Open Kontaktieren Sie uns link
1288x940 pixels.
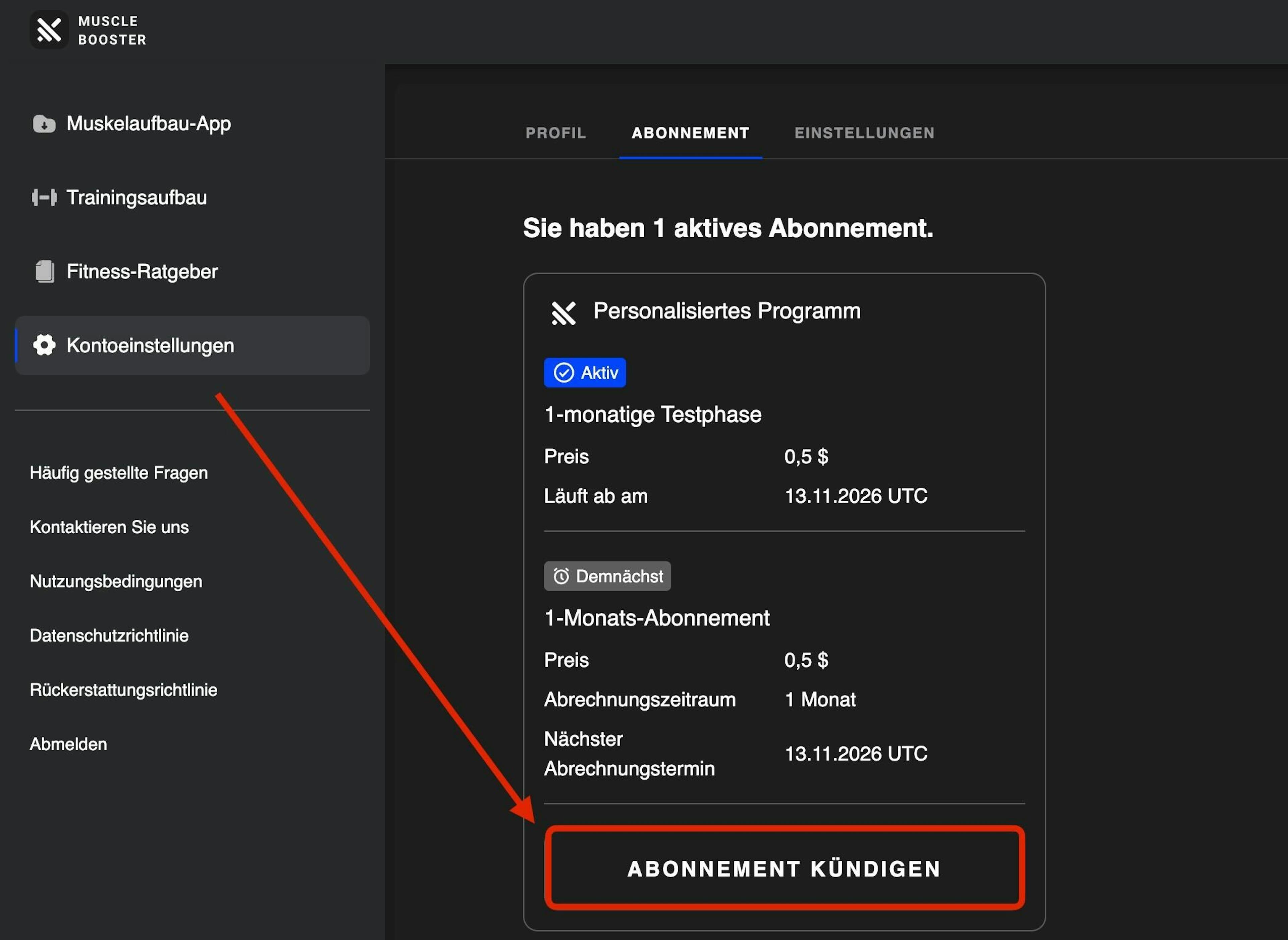point(109,527)
